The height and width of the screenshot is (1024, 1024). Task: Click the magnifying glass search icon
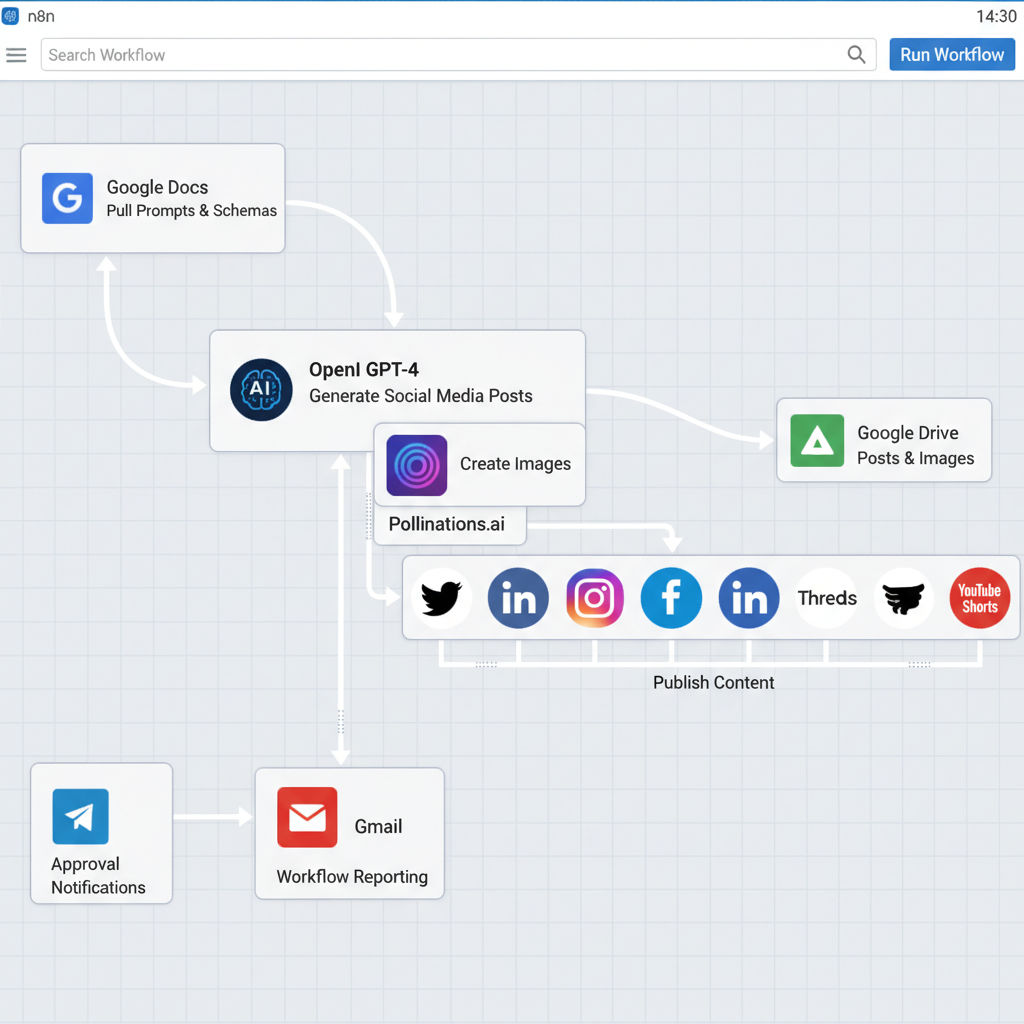856,55
